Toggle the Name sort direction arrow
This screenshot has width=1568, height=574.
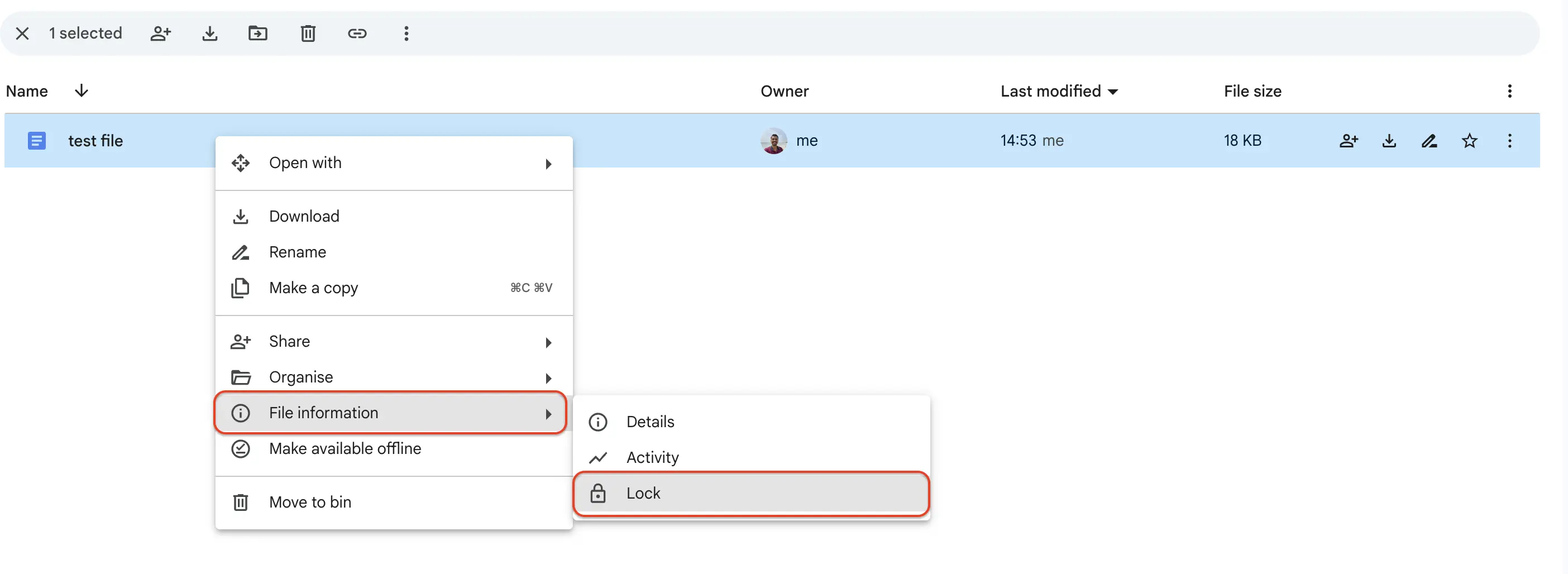[82, 90]
